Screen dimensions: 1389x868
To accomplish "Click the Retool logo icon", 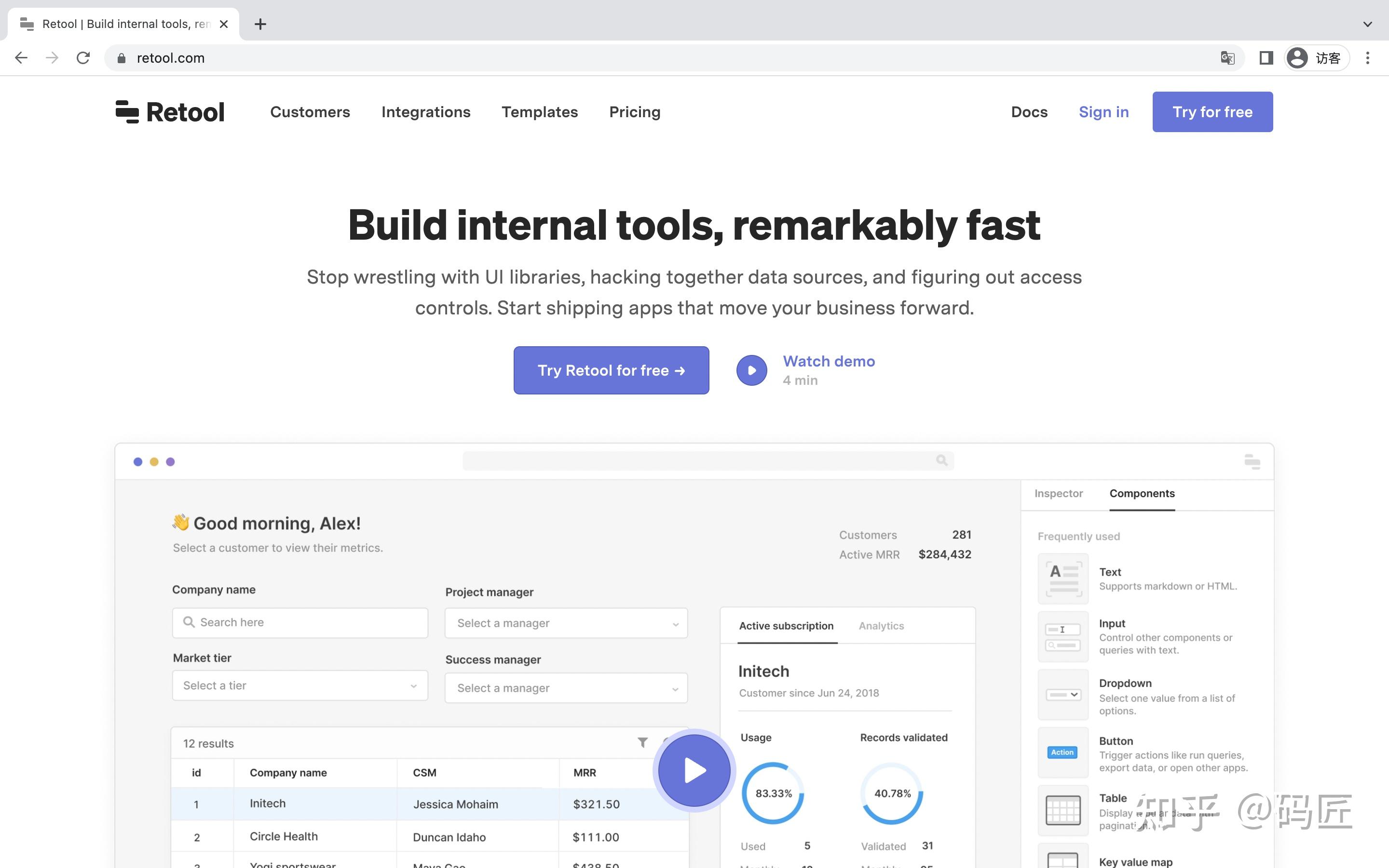I will tap(127, 111).
